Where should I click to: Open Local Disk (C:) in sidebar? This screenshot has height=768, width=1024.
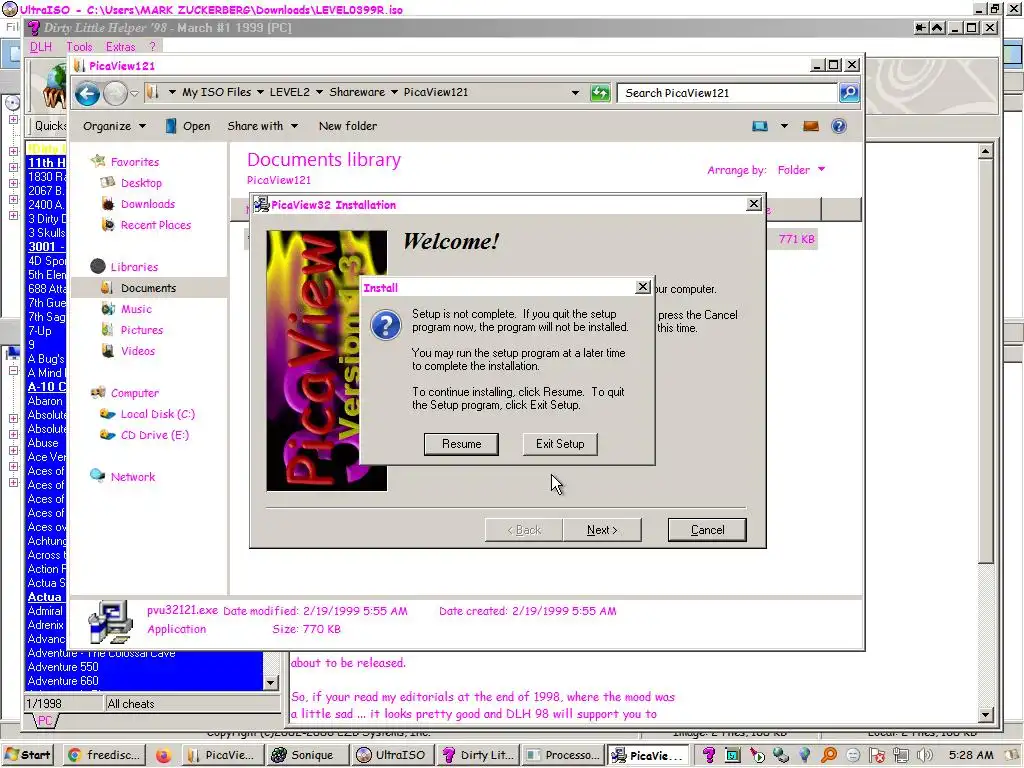(x=157, y=414)
